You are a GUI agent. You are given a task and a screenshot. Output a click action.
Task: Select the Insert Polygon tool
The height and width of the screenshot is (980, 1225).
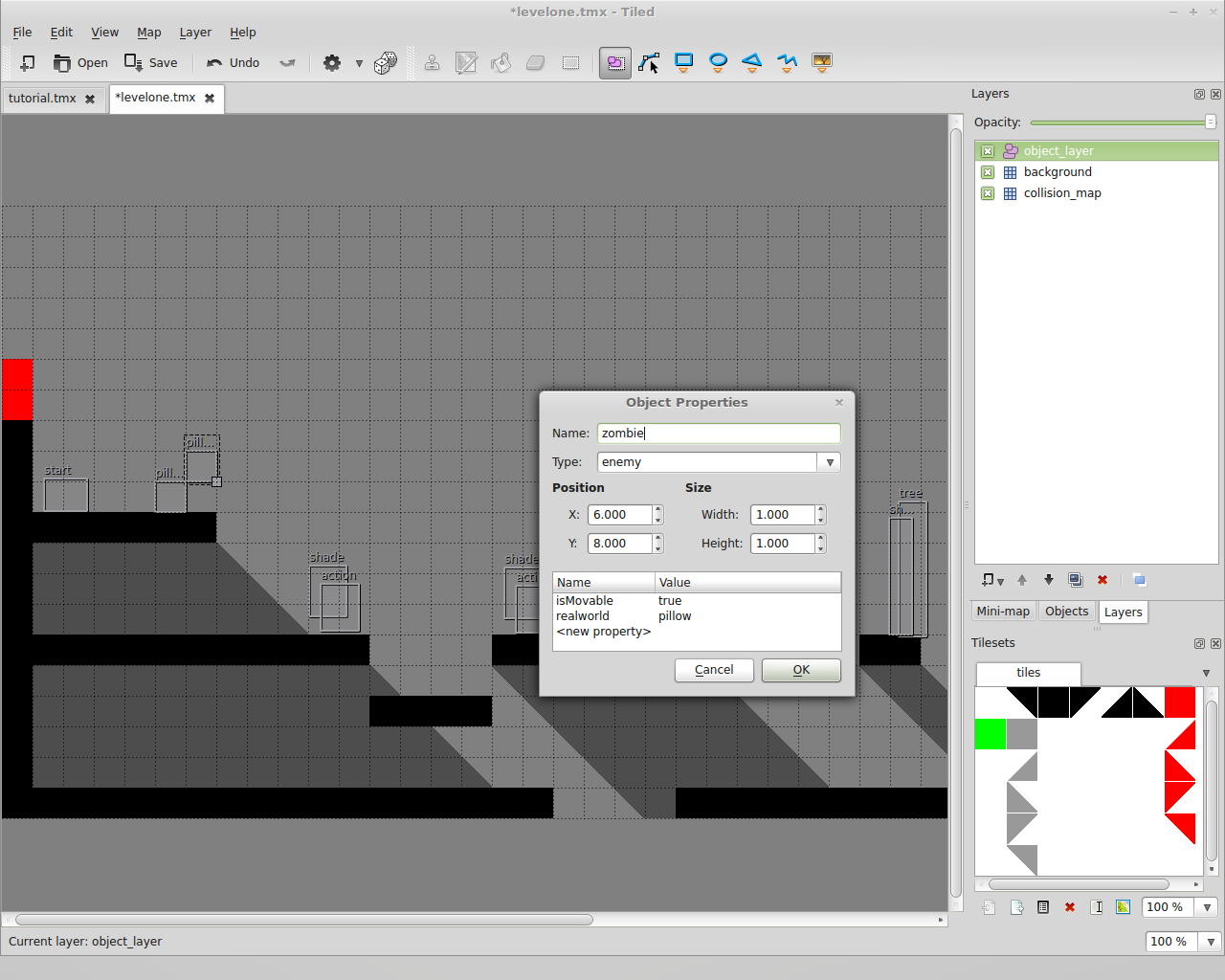[x=752, y=63]
